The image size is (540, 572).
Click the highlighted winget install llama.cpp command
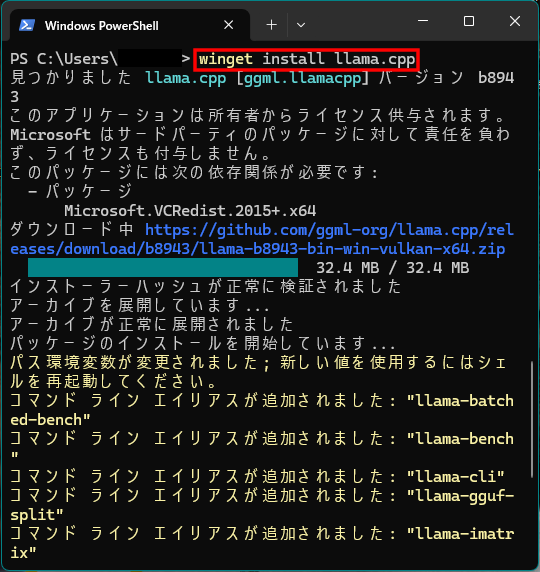306,59
